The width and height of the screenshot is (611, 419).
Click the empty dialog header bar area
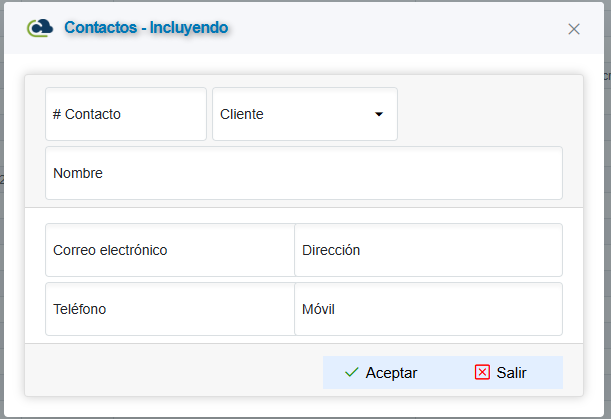(x=400, y=28)
